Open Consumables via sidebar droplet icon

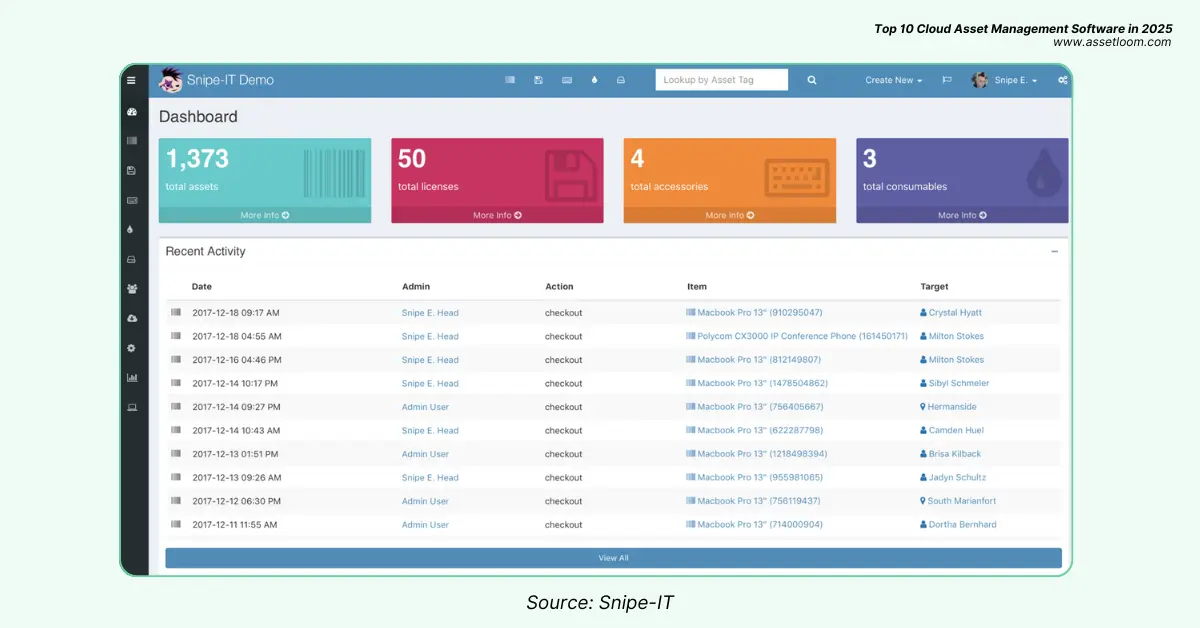click(x=131, y=229)
